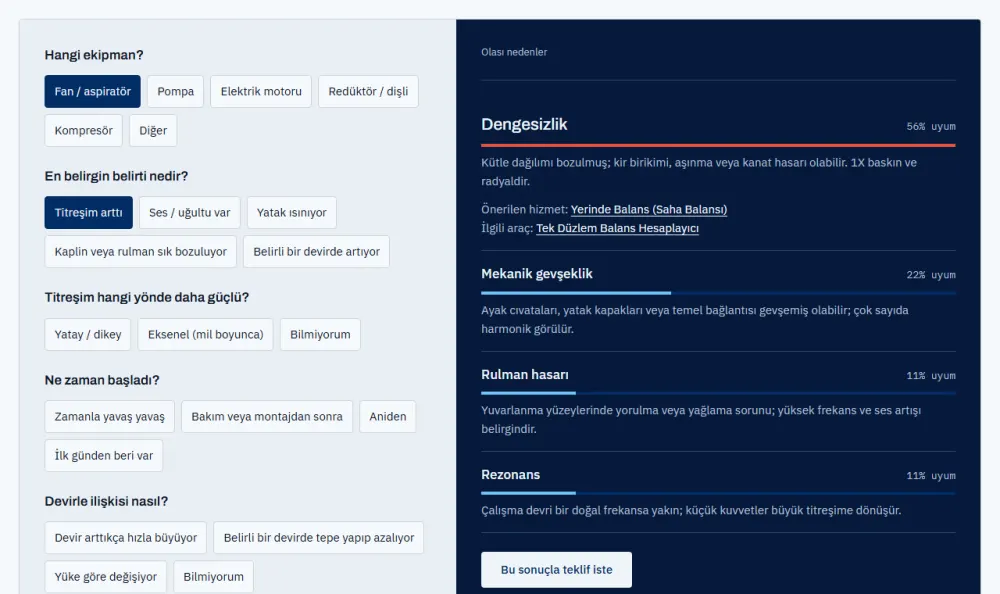The image size is (1000, 594).
Task: Select Diğer equipment option
Action: tap(153, 130)
